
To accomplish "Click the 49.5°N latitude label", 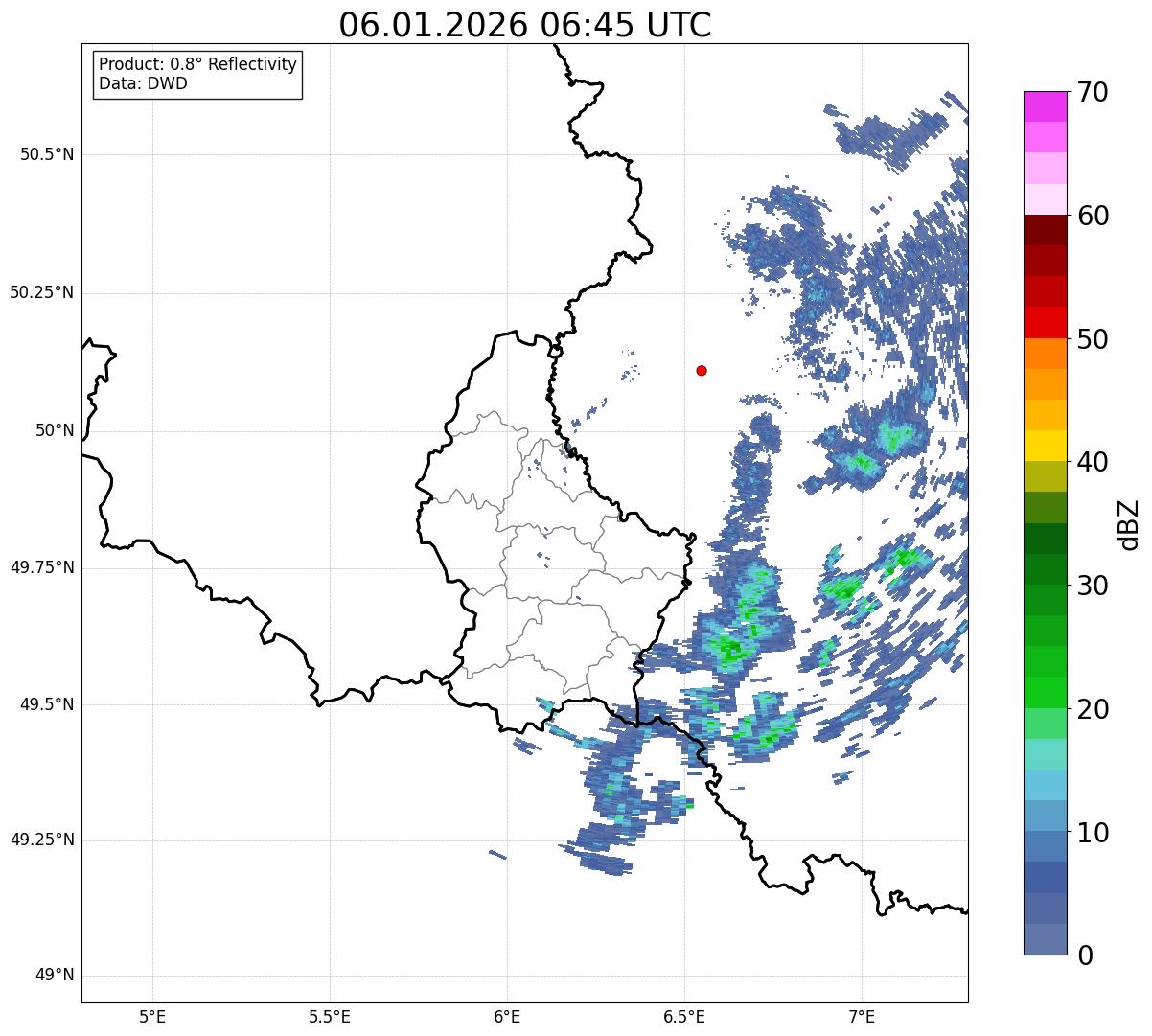I will point(47,704).
